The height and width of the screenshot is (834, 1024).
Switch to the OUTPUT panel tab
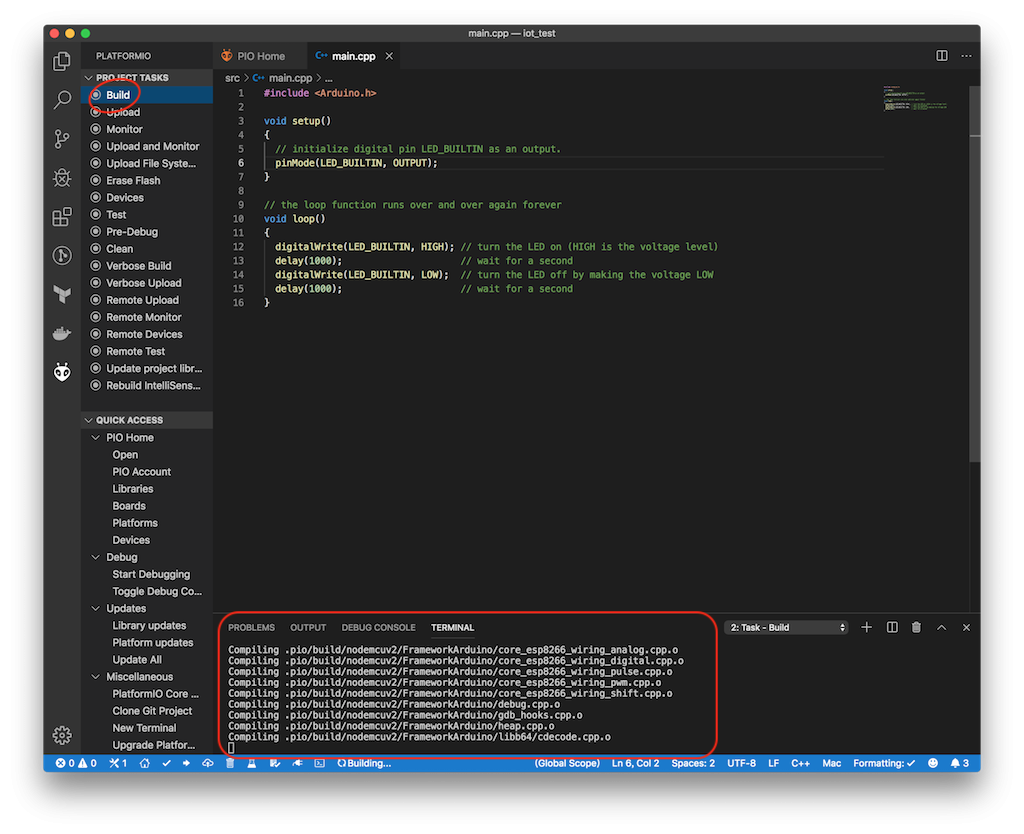(308, 627)
